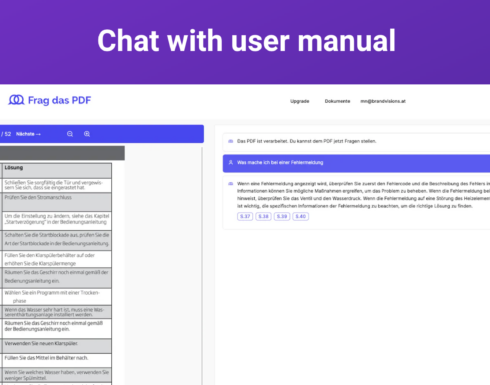Jump to page reference S.40
490x385 pixels.
coord(301,216)
